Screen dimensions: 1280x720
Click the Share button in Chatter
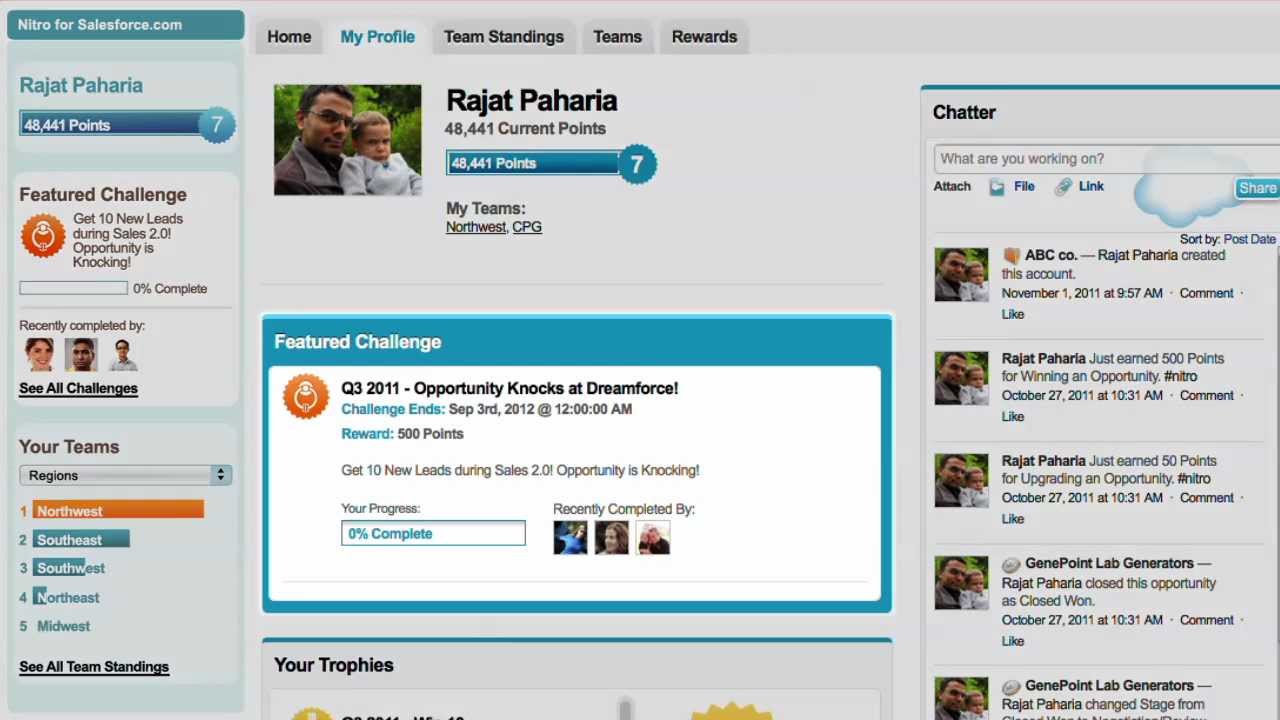(1257, 188)
